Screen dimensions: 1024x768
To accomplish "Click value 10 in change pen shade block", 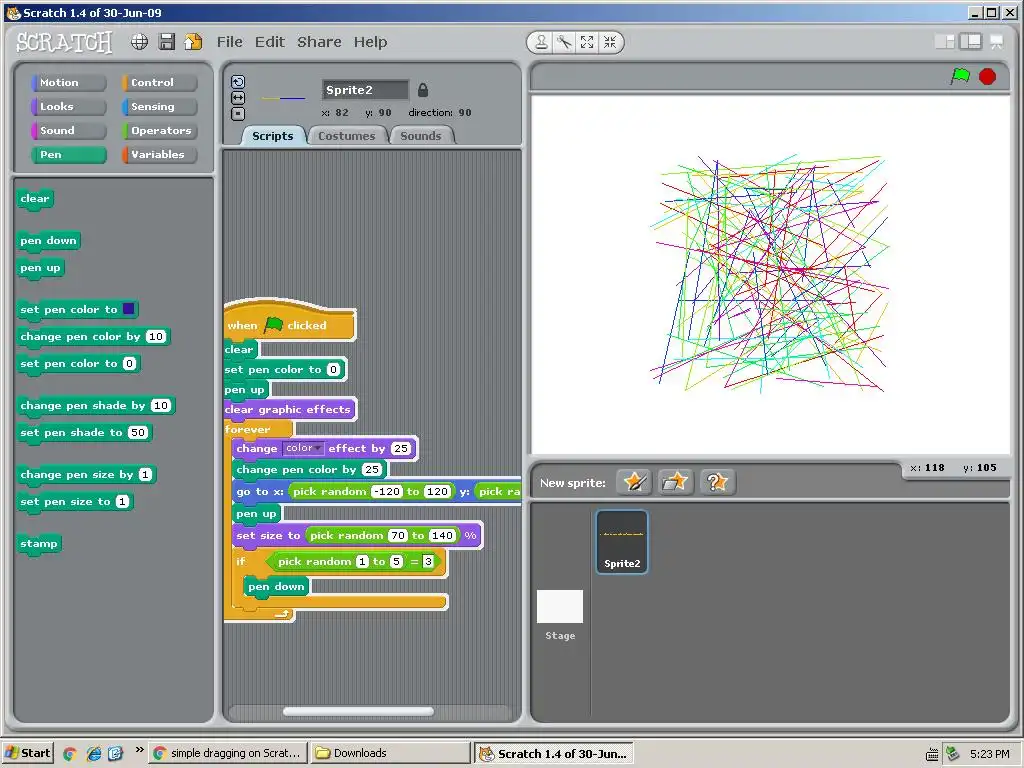I will tap(161, 406).
